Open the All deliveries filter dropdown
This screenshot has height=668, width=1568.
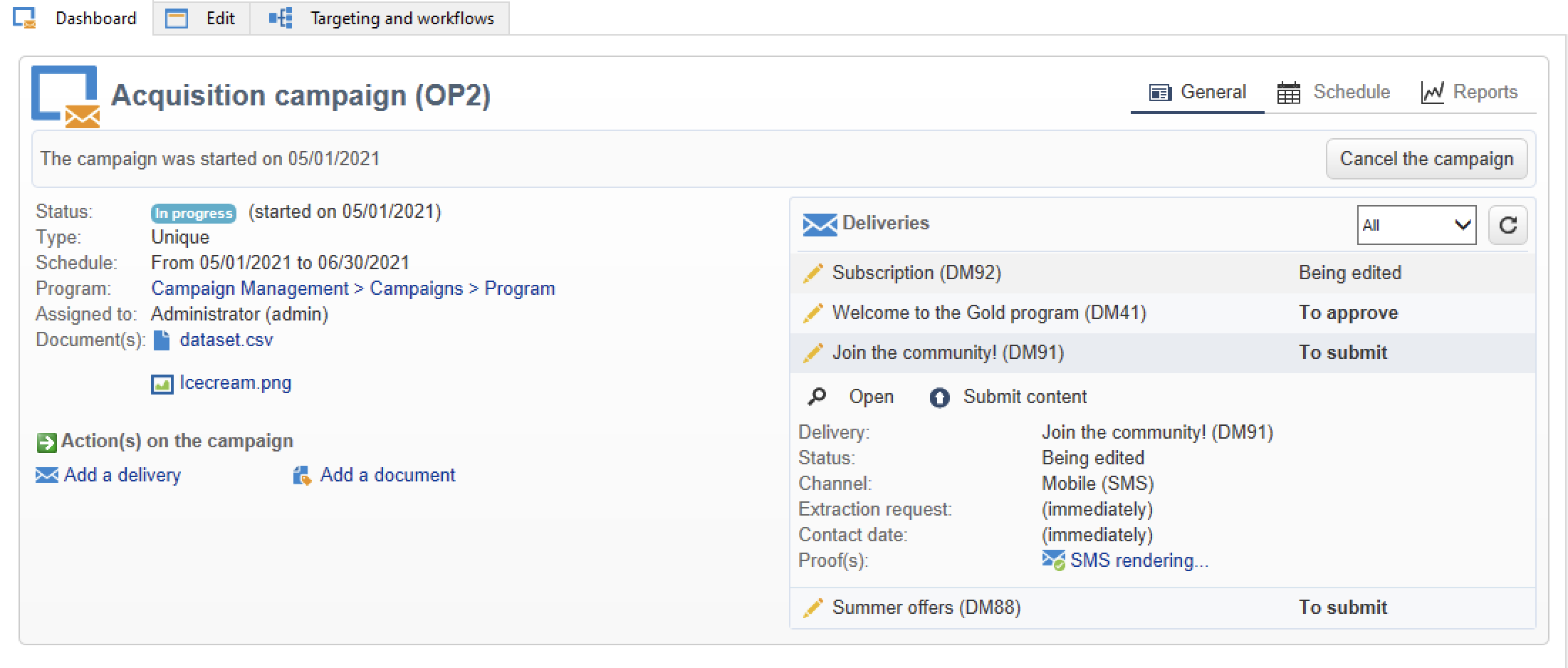(x=1416, y=225)
